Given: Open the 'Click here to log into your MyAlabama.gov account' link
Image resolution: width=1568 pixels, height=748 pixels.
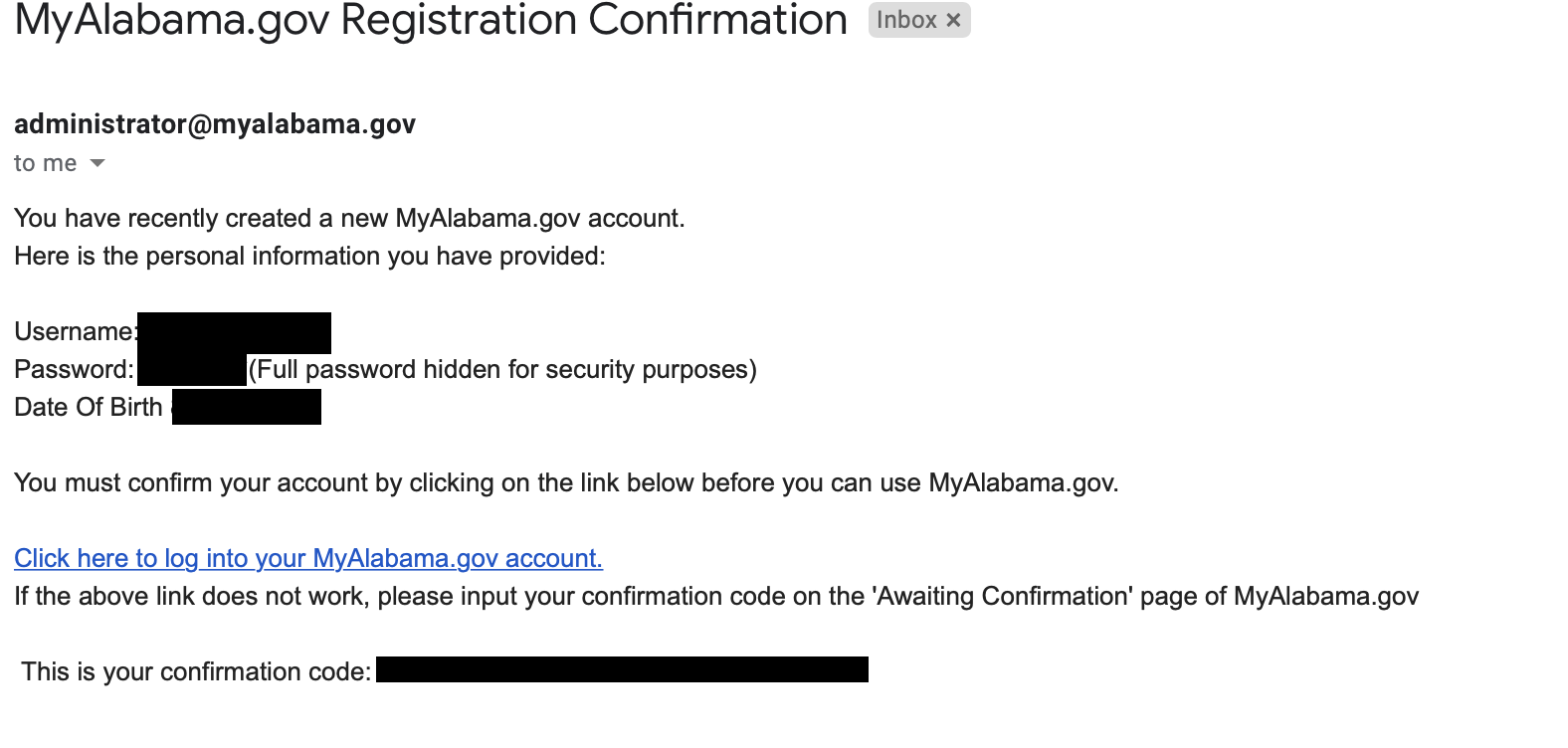Looking at the screenshot, I should (308, 558).
